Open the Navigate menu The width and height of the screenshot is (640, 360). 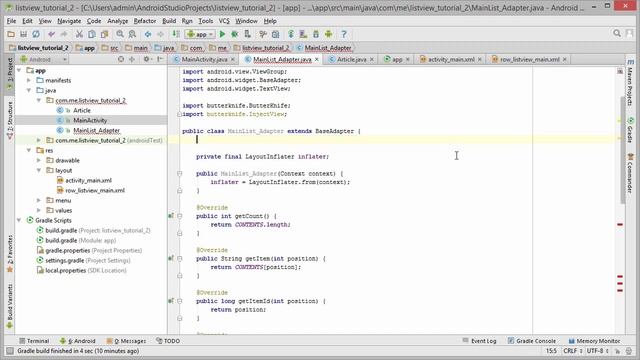click(x=69, y=21)
